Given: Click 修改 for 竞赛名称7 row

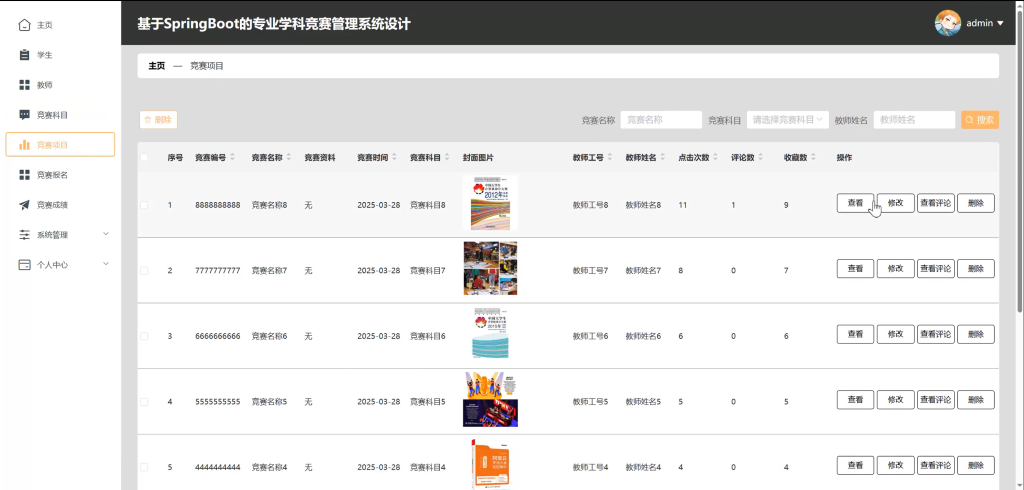Looking at the screenshot, I should click(895, 269).
